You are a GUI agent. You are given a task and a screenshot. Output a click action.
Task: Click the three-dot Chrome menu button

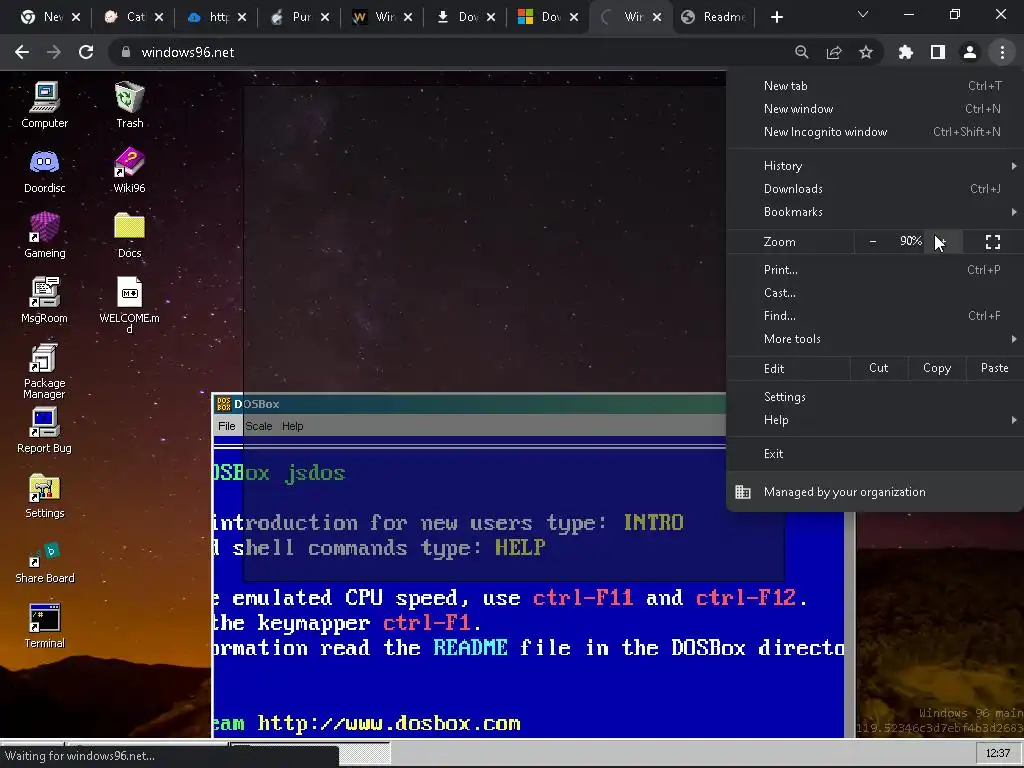coord(1002,52)
